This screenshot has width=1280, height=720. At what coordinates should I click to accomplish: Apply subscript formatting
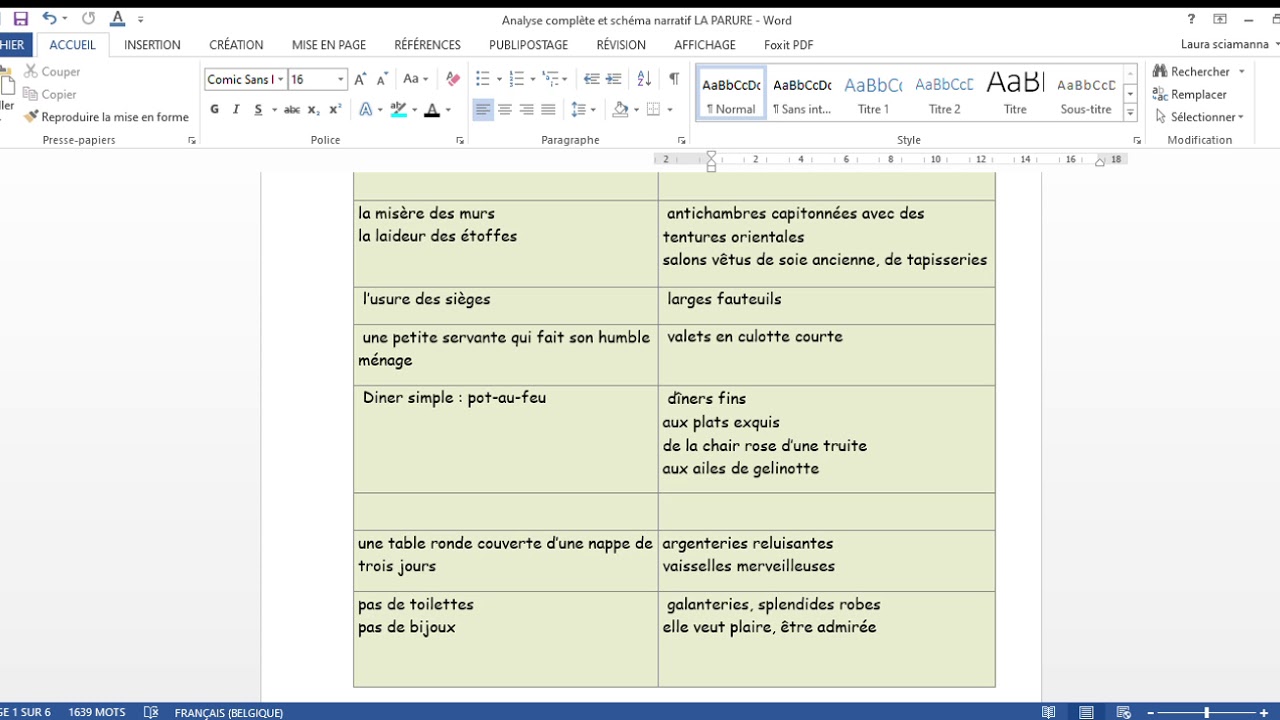click(x=313, y=110)
